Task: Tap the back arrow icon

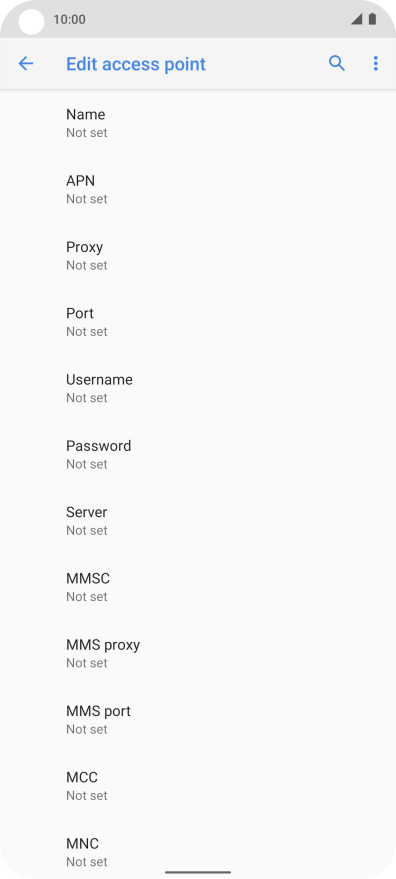Action: tap(26, 63)
